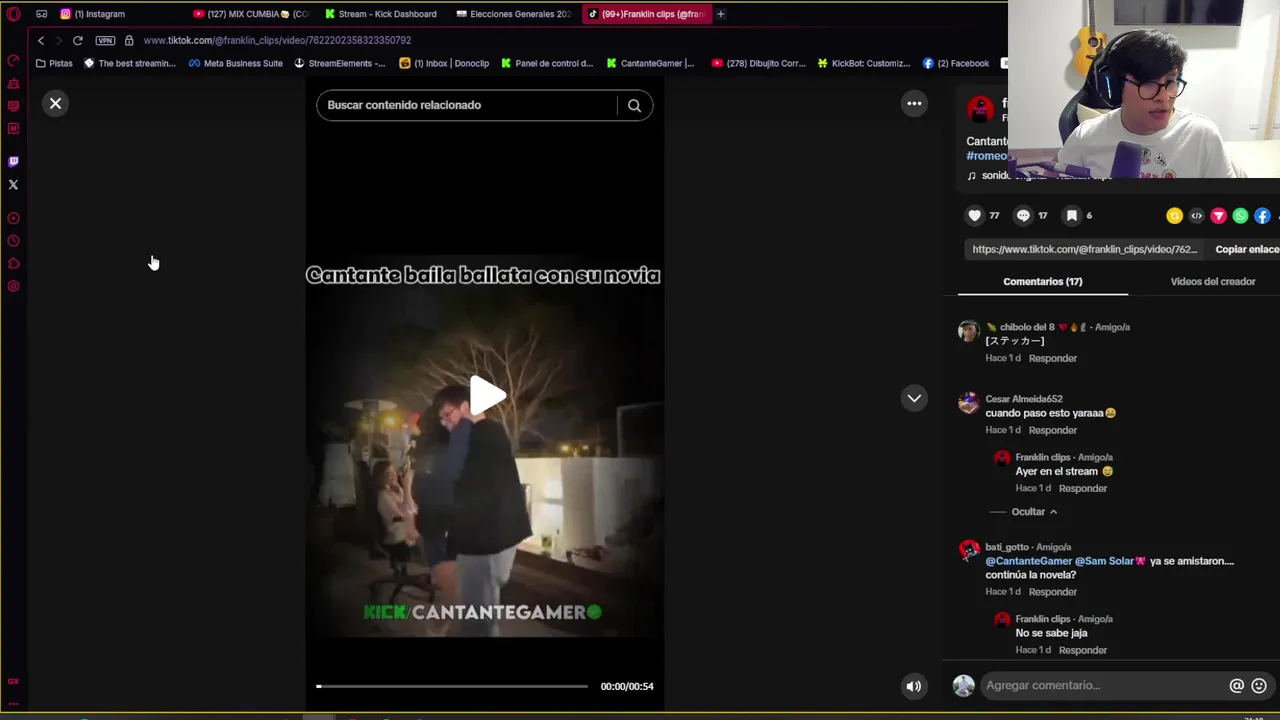Switch to the MIX CUMBIA YouTube tab

(x=251, y=14)
